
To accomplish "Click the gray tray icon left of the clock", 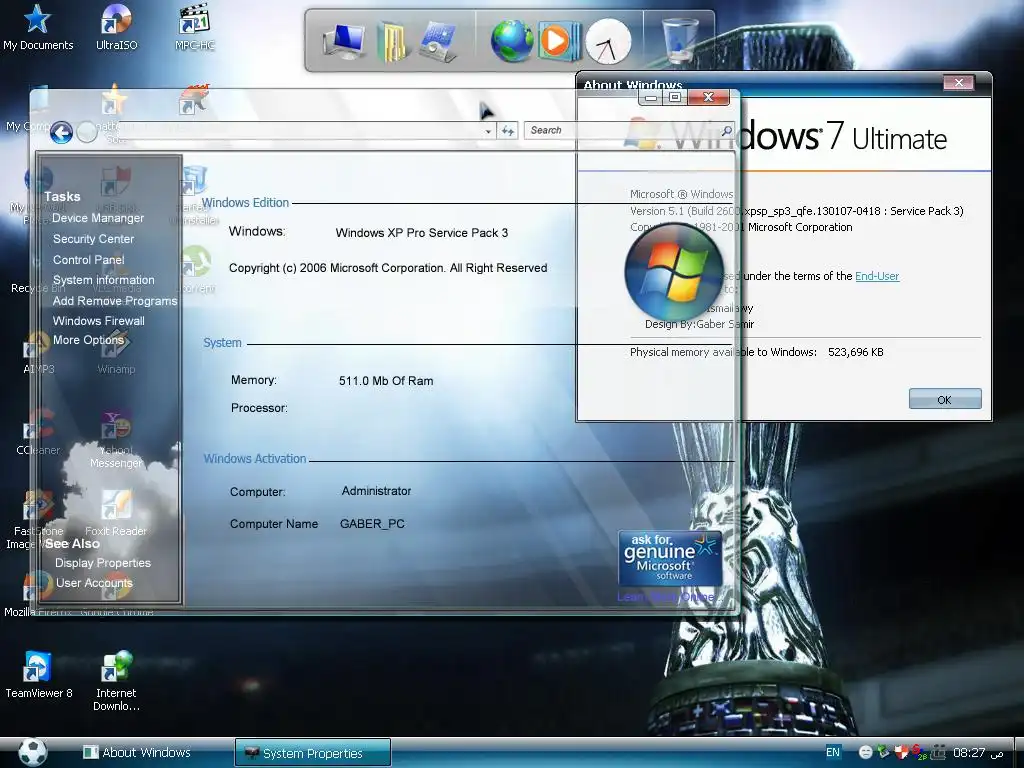I will [938, 753].
